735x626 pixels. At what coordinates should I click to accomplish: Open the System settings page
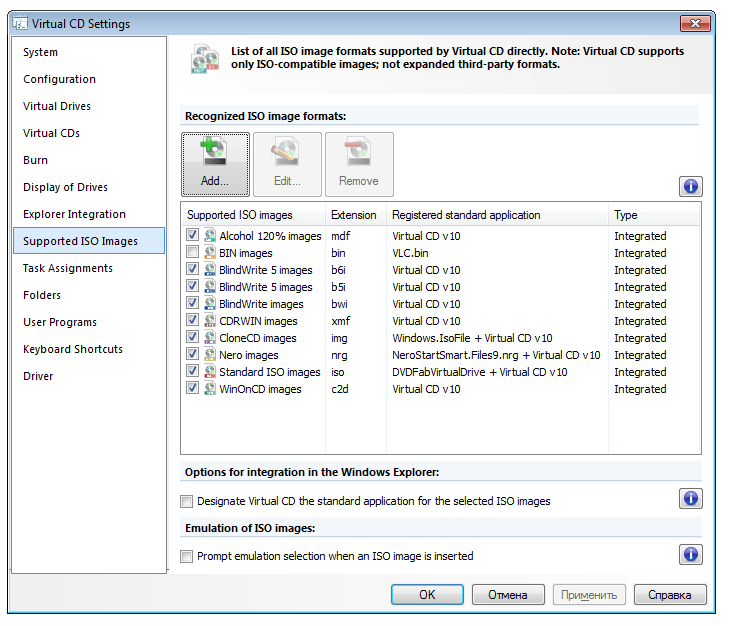(89, 52)
